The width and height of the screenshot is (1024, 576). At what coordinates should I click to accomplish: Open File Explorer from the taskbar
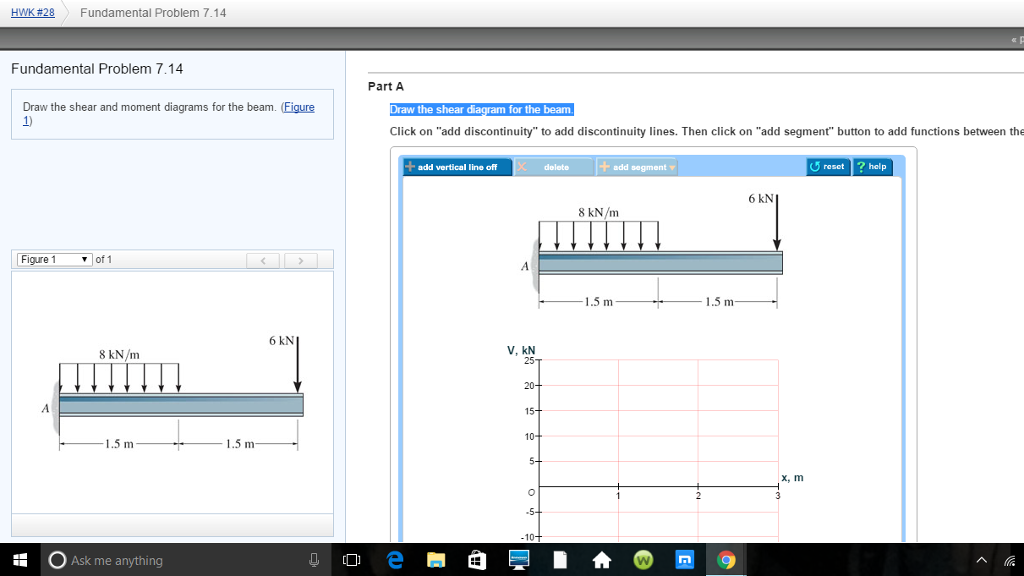436,560
